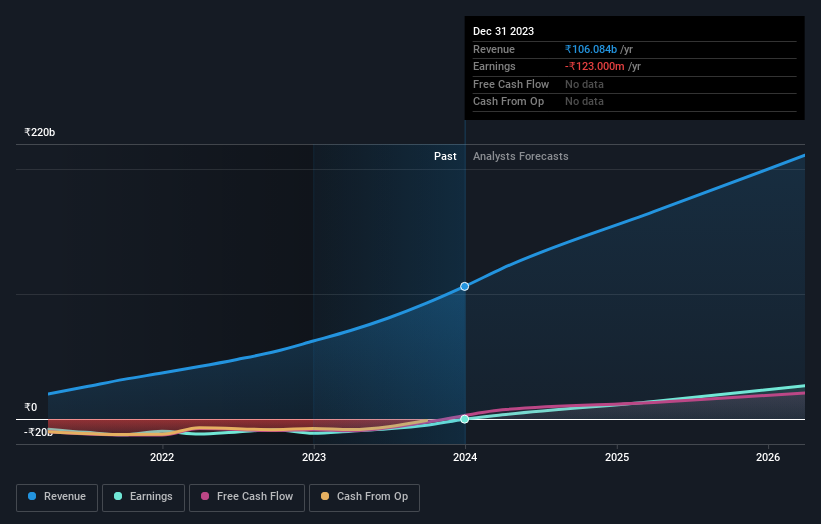
Task: Click the tooltip Free Cash Flow label
Action: pyautogui.click(x=511, y=84)
